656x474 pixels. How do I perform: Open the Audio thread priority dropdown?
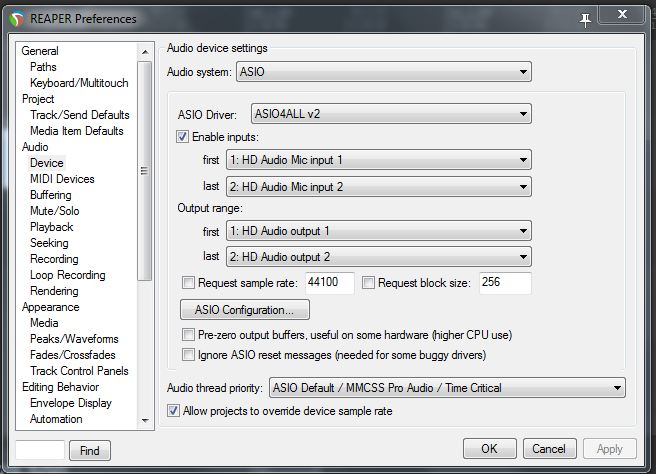click(x=447, y=388)
